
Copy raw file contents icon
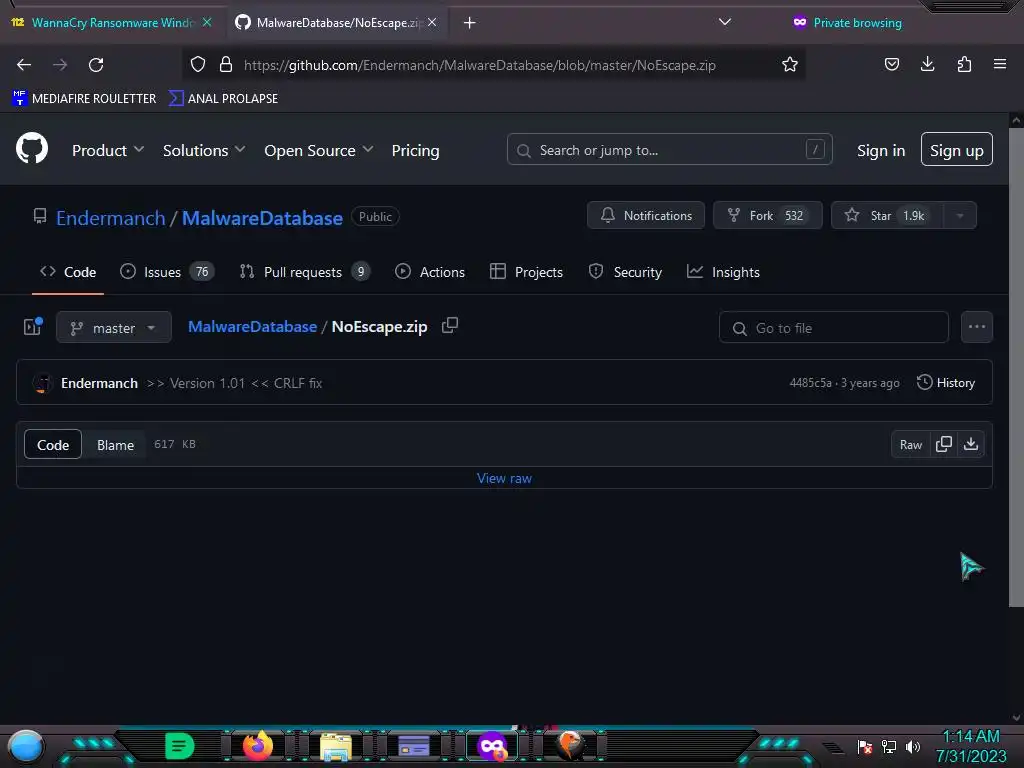pos(944,444)
